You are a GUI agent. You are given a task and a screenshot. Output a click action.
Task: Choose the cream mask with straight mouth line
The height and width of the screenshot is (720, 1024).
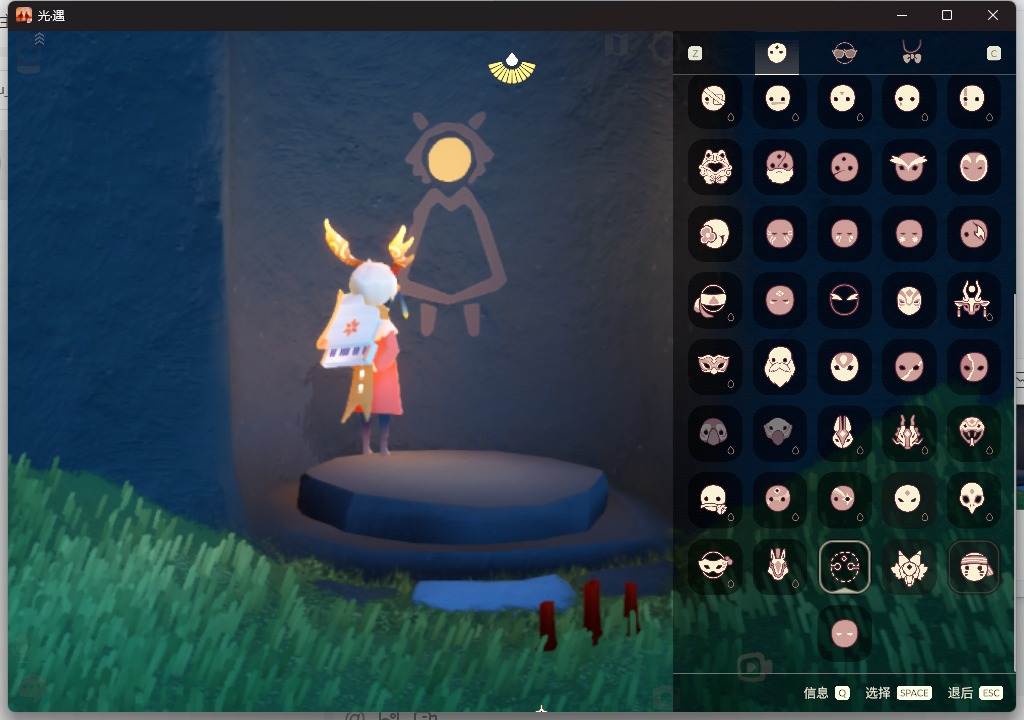[778, 100]
